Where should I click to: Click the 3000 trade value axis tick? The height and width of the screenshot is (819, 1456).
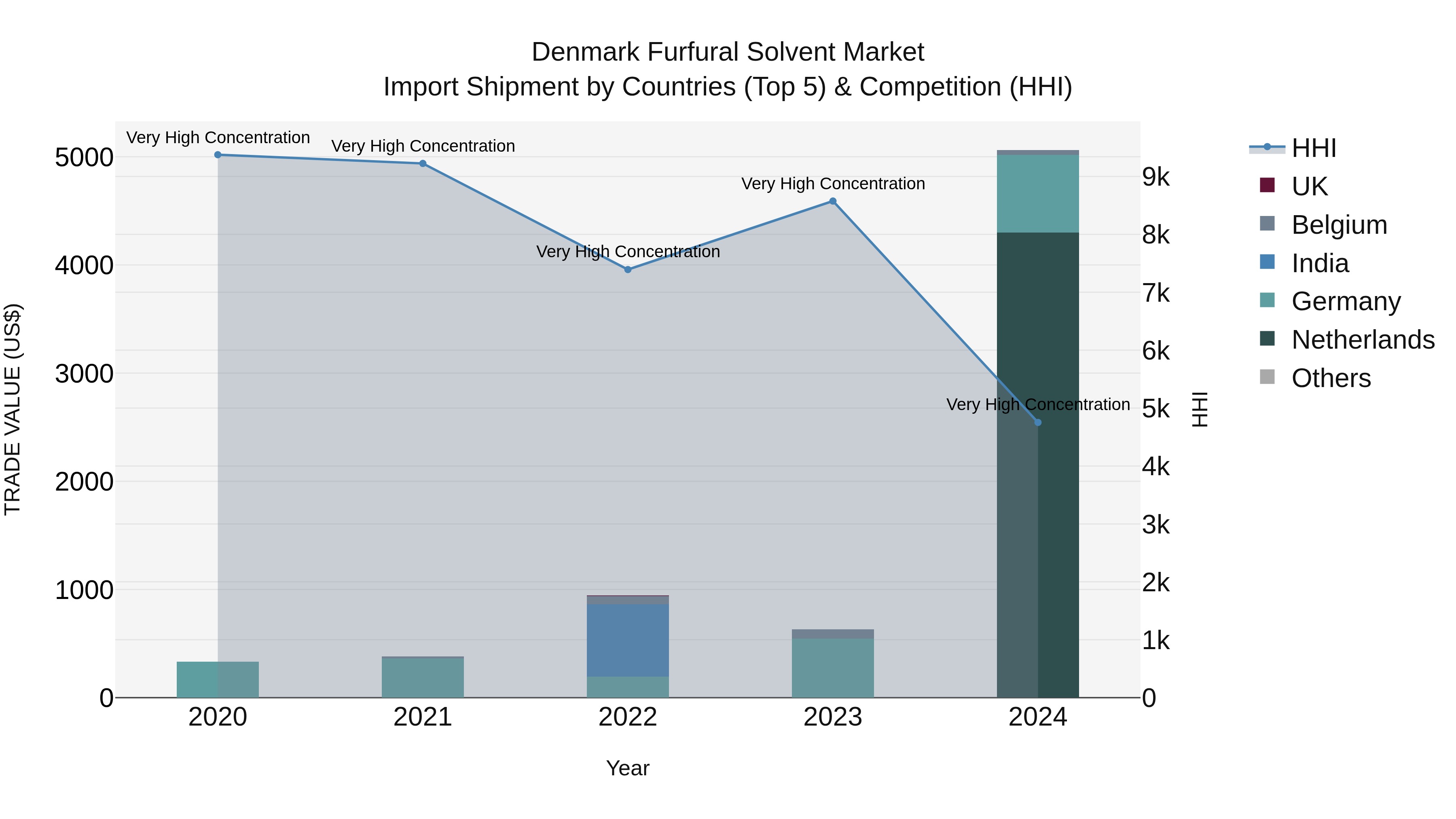click(84, 374)
